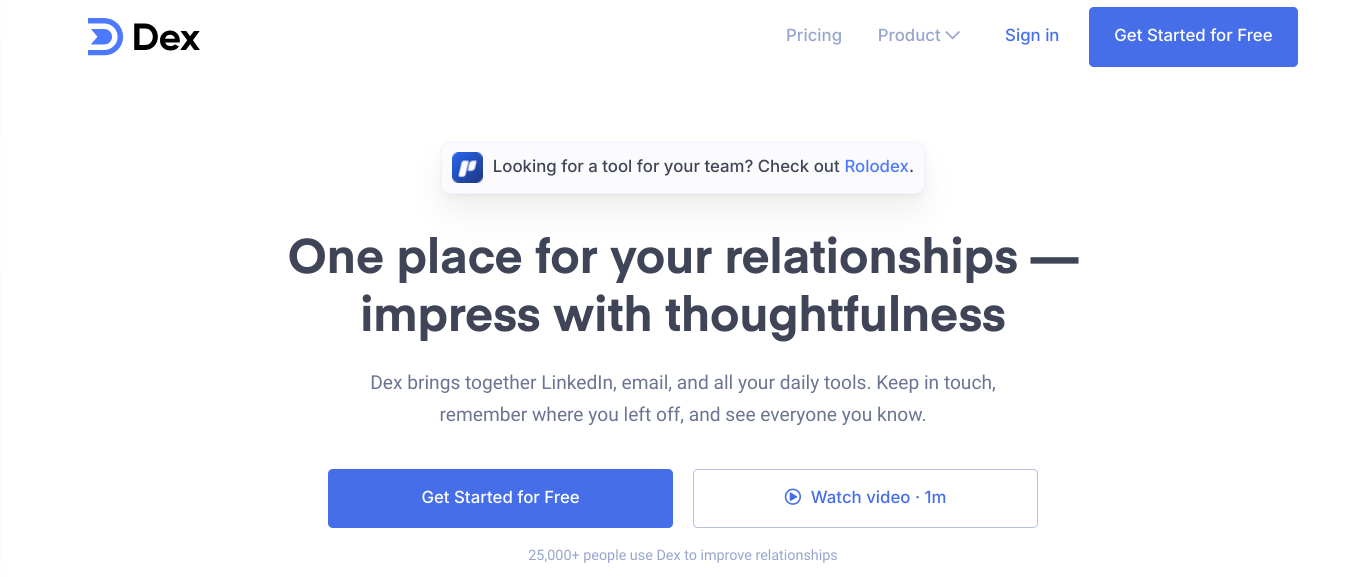Viewport: 1363px width, 577px height.
Task: Click the Rolodex app icon in the banner
Action: [x=467, y=167]
